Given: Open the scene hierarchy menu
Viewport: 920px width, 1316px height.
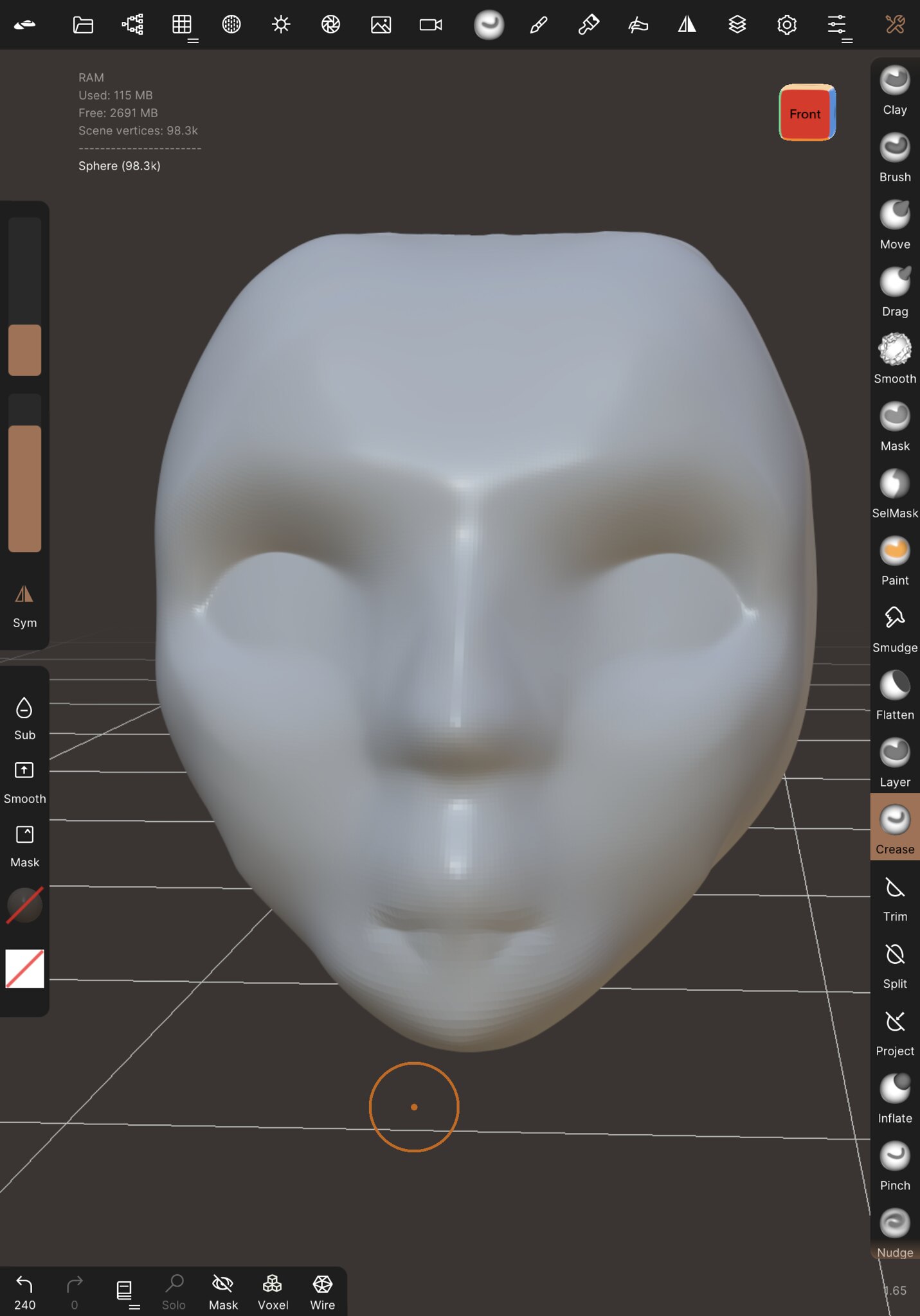Looking at the screenshot, I should click(x=132, y=25).
